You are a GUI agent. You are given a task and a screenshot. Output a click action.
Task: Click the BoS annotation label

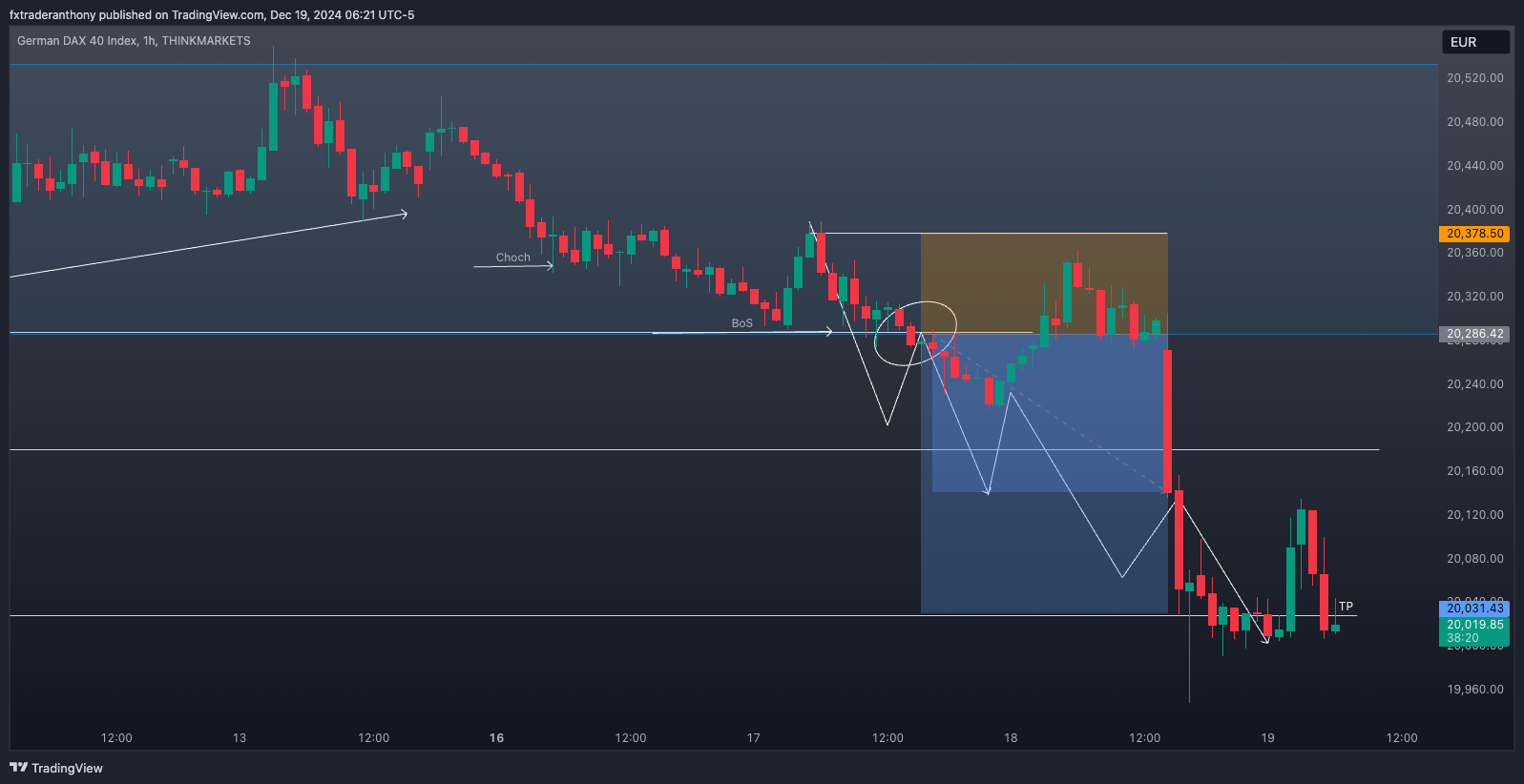(x=742, y=323)
